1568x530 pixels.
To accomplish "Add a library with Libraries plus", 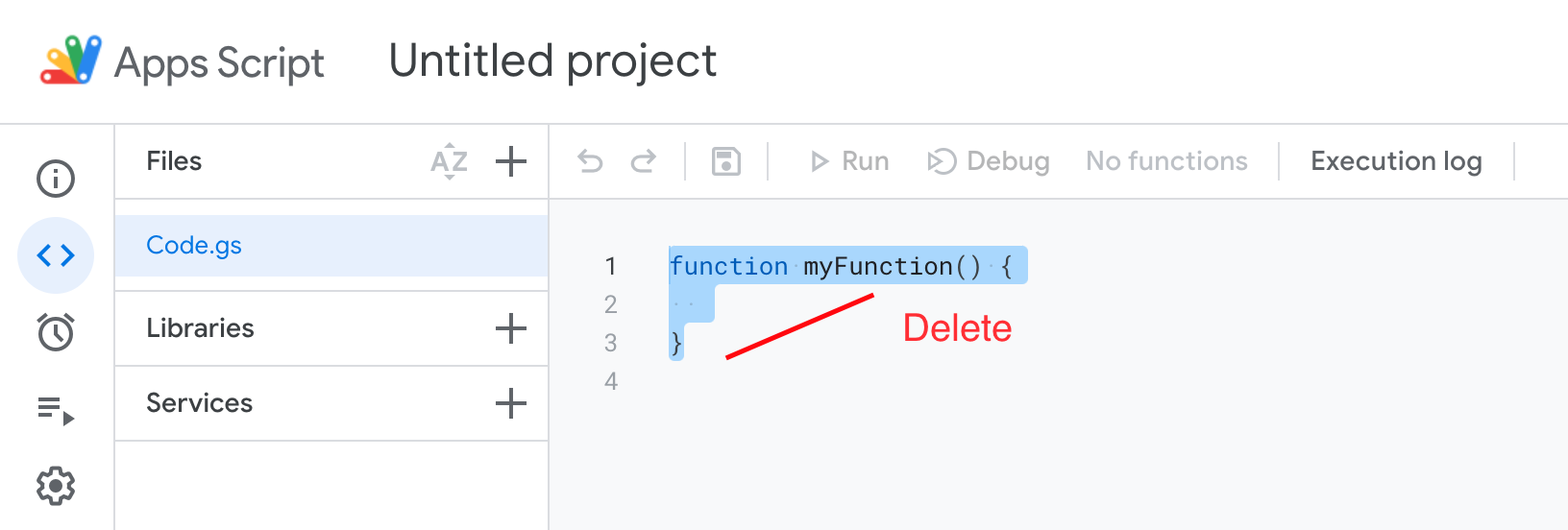I will [x=511, y=328].
